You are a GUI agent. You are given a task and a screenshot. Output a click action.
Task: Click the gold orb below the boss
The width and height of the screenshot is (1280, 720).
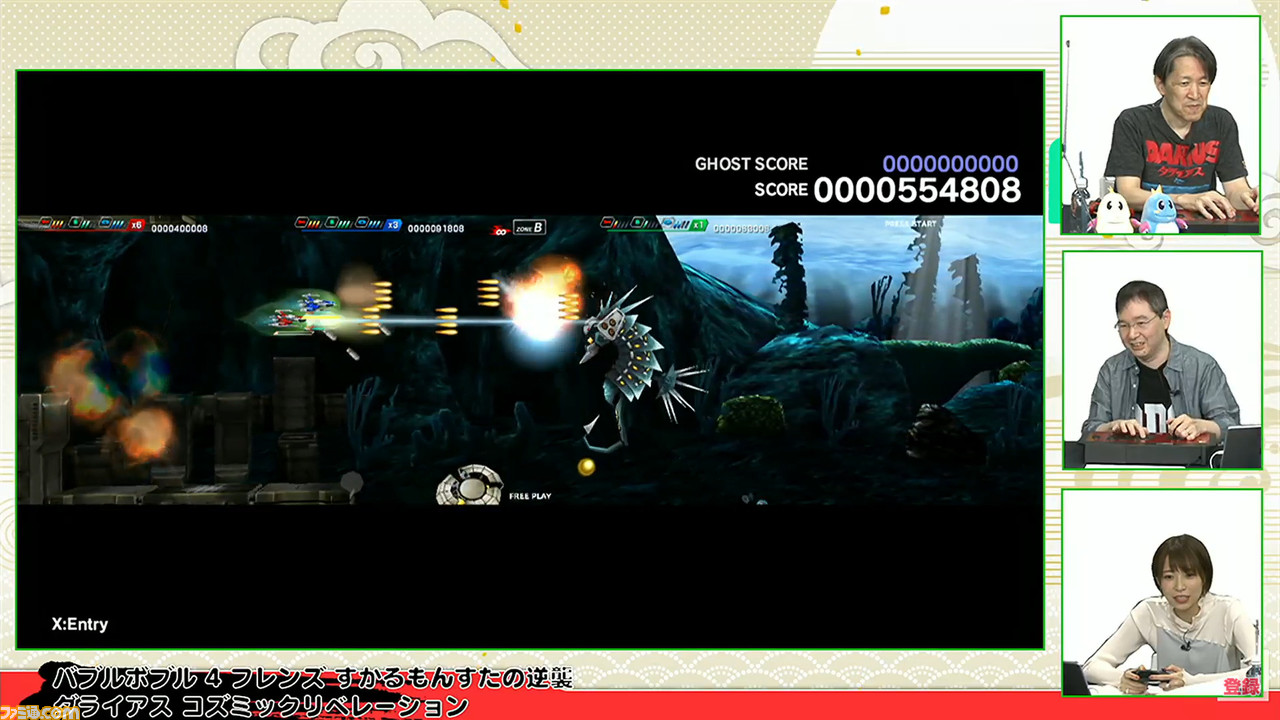[586, 466]
